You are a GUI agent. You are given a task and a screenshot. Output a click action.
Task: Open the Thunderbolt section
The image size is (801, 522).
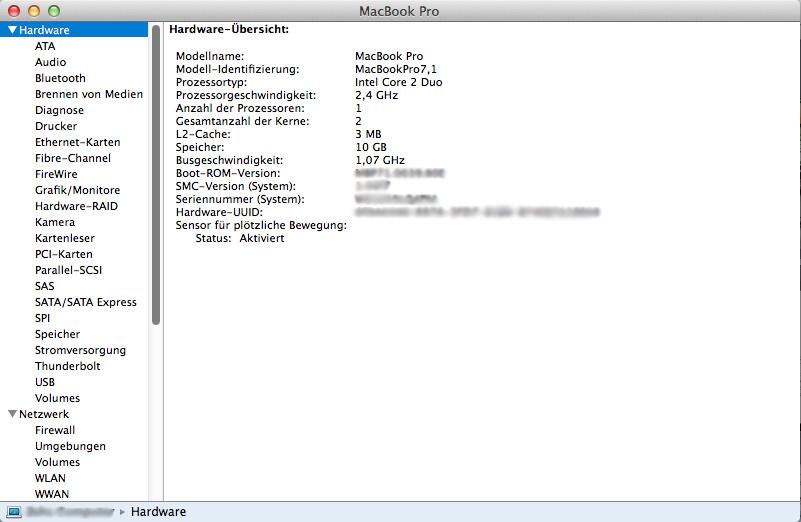pyautogui.click(x=67, y=366)
